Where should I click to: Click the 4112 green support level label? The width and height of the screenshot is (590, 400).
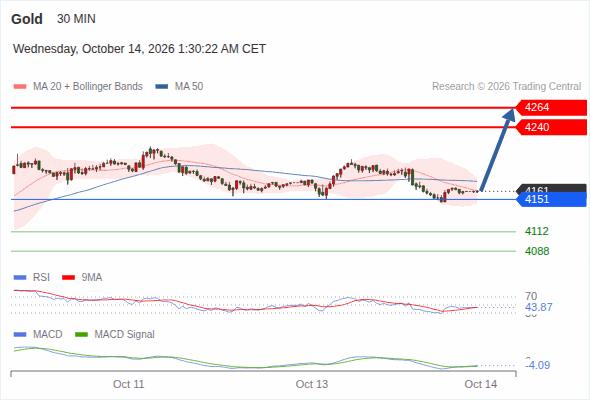click(537, 231)
